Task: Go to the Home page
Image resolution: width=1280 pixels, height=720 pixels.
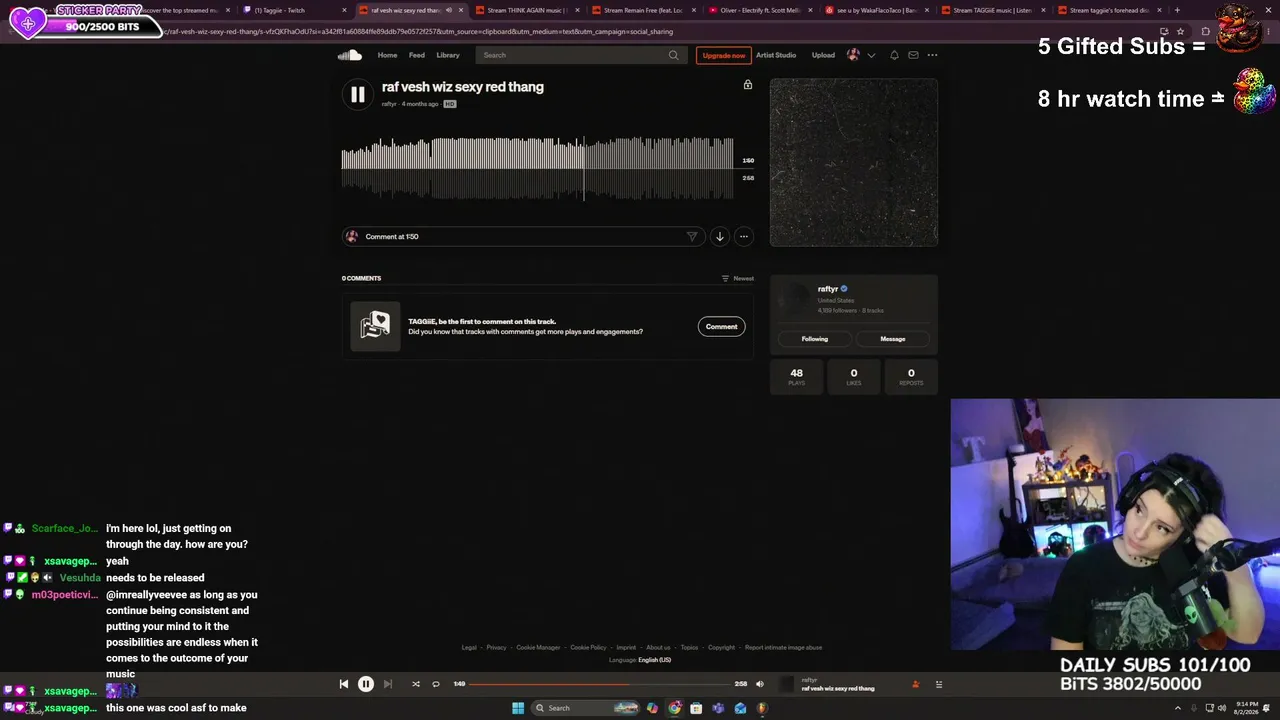Action: point(387,55)
